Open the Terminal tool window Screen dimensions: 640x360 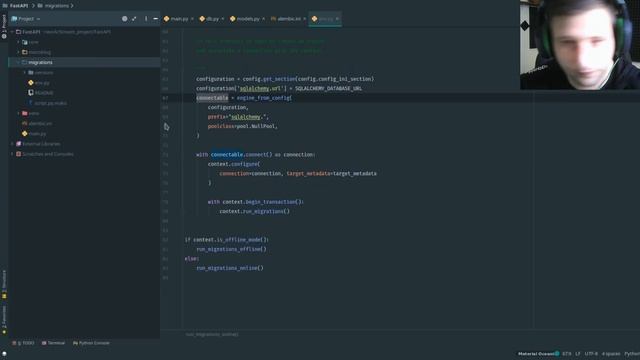pos(53,343)
